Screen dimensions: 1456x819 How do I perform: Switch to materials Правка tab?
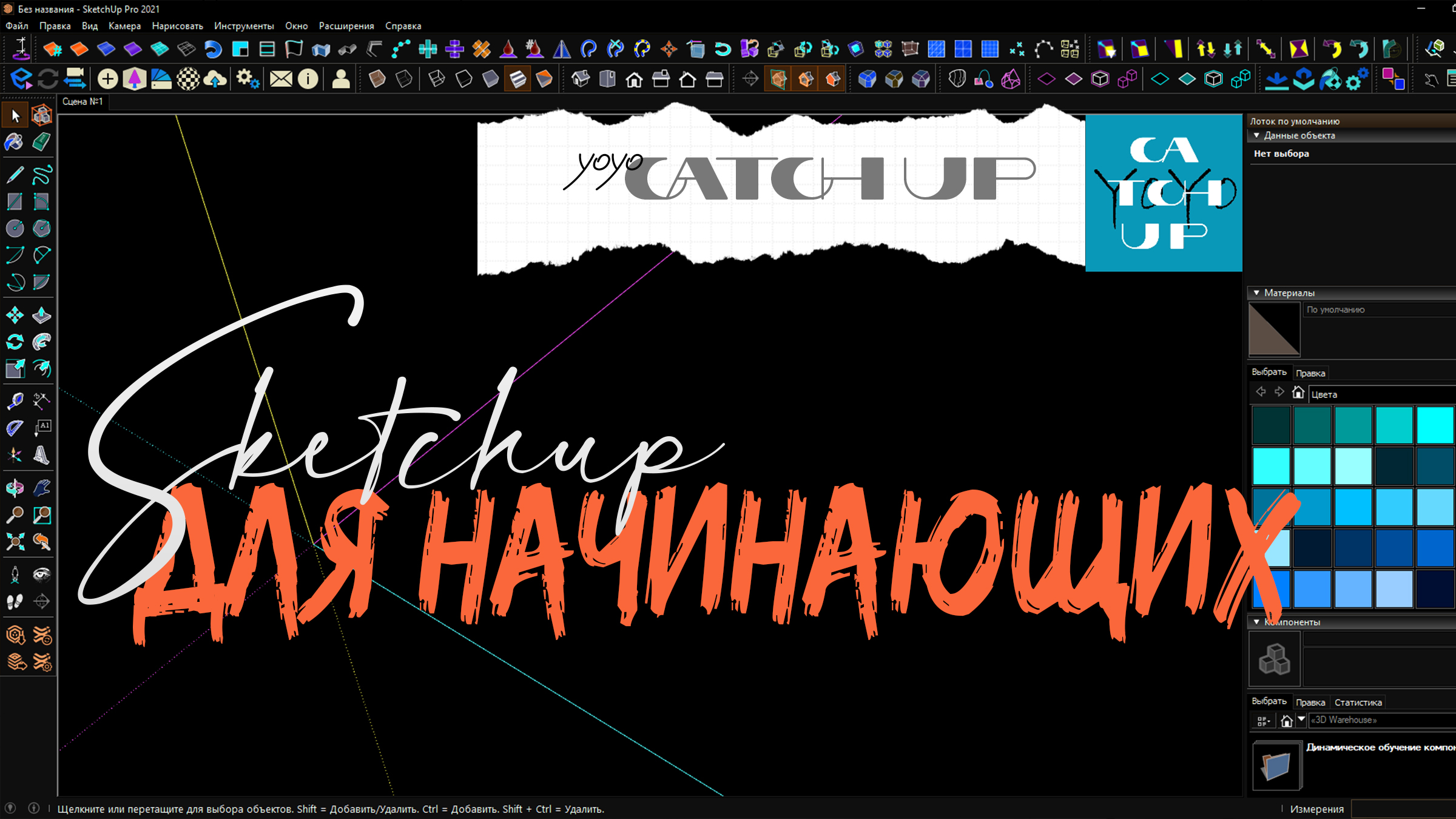[1310, 373]
